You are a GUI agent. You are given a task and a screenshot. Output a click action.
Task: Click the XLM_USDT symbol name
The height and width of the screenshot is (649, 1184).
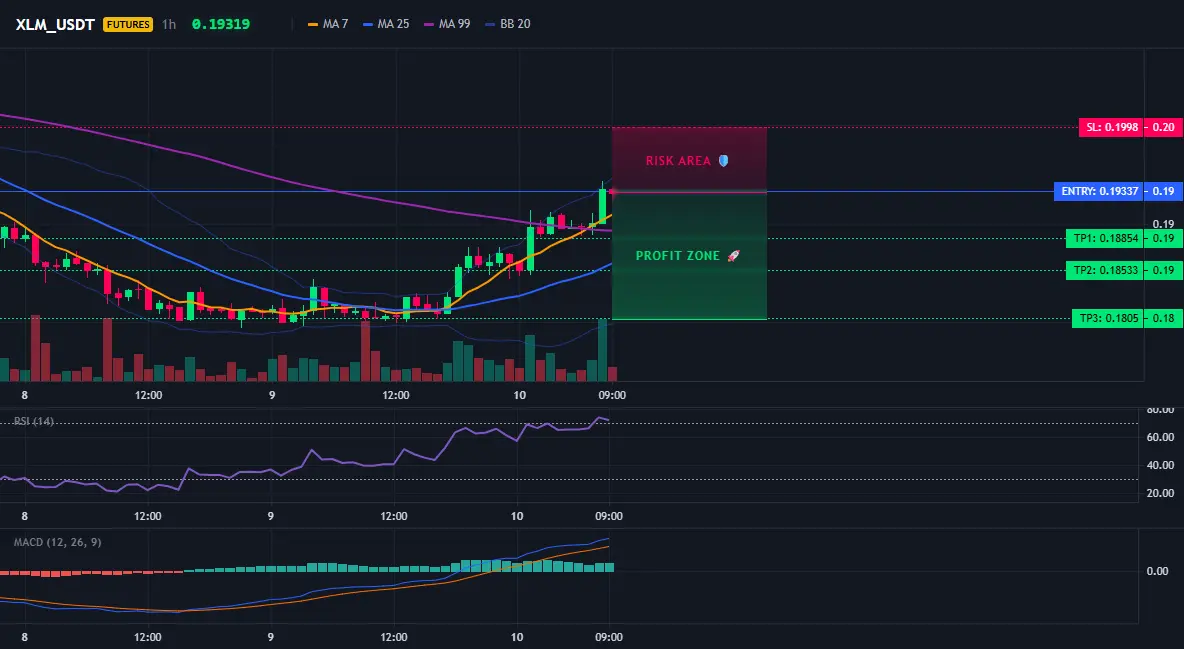pos(54,24)
